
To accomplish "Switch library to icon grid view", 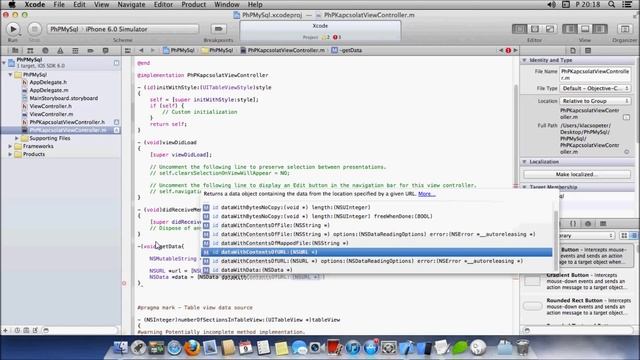I will tap(624, 236).
